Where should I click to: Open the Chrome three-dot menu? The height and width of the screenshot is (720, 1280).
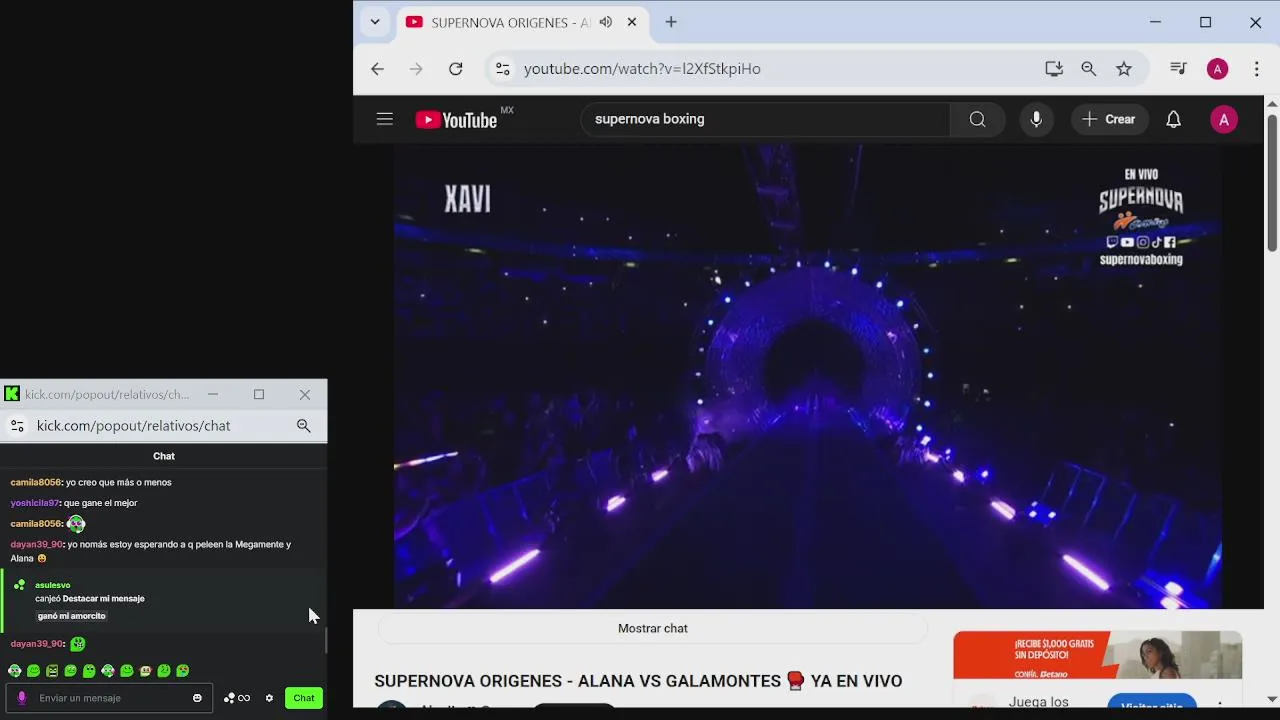coord(1257,69)
